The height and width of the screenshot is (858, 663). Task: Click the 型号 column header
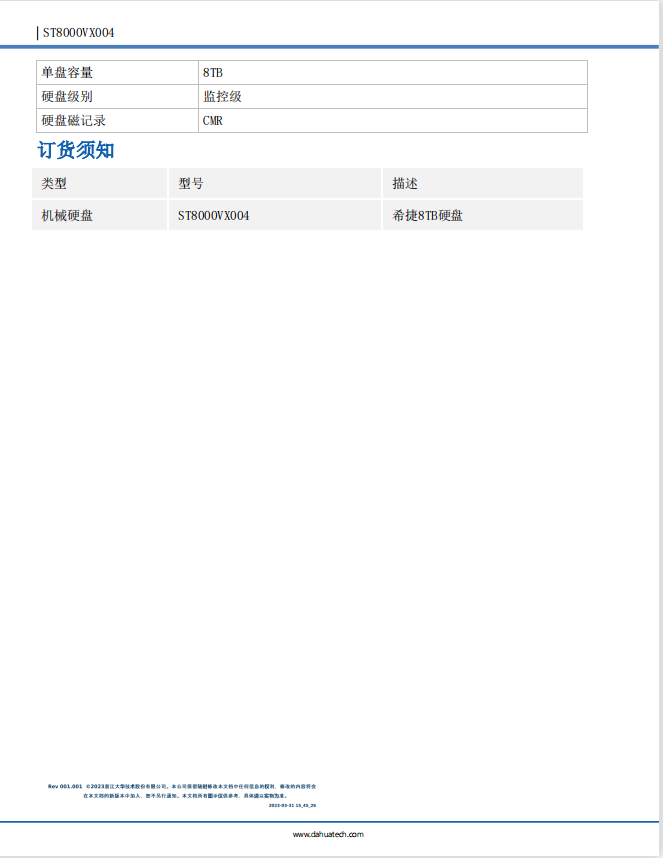point(275,183)
